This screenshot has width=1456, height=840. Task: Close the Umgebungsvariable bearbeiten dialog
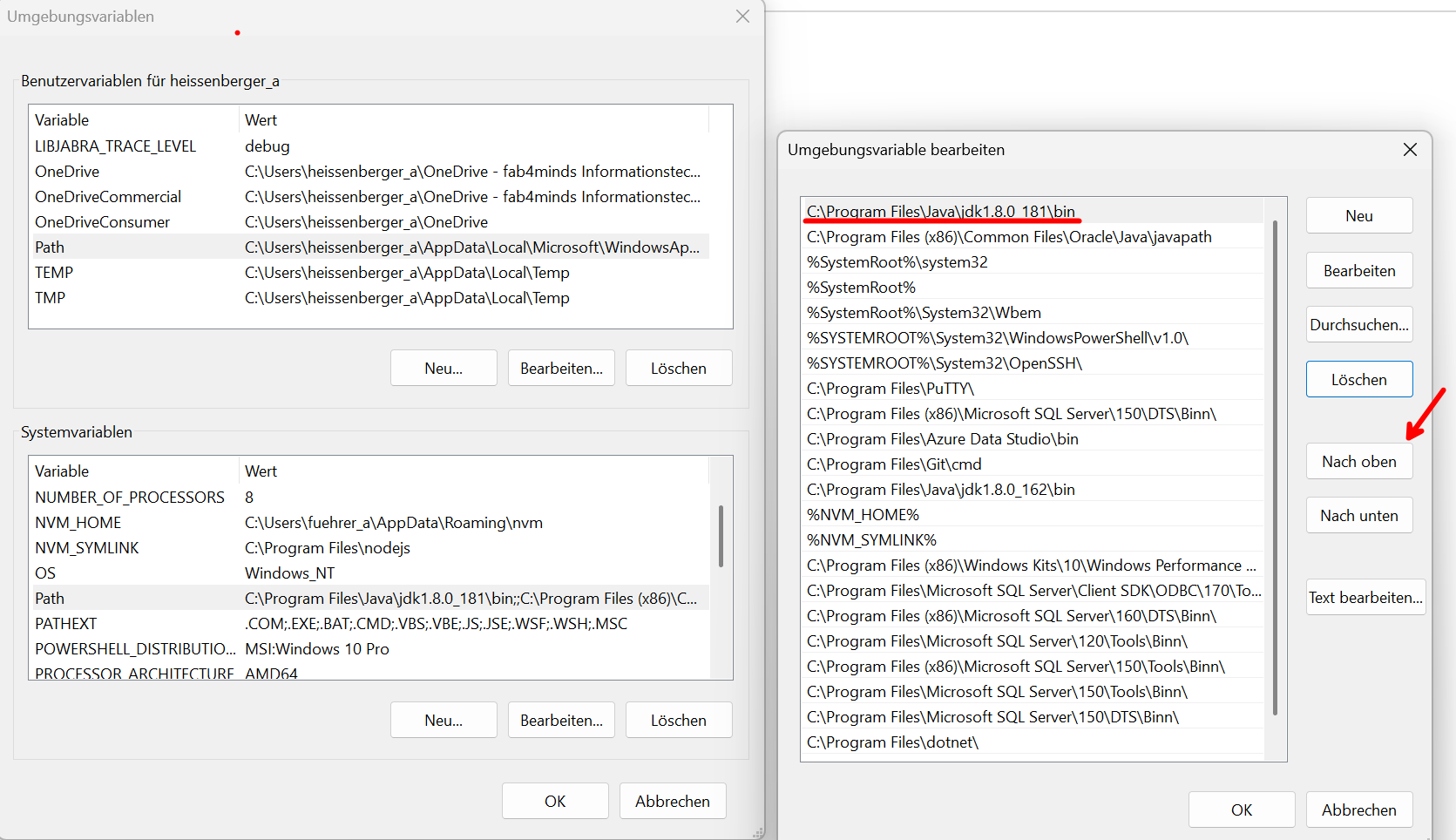click(x=1410, y=150)
